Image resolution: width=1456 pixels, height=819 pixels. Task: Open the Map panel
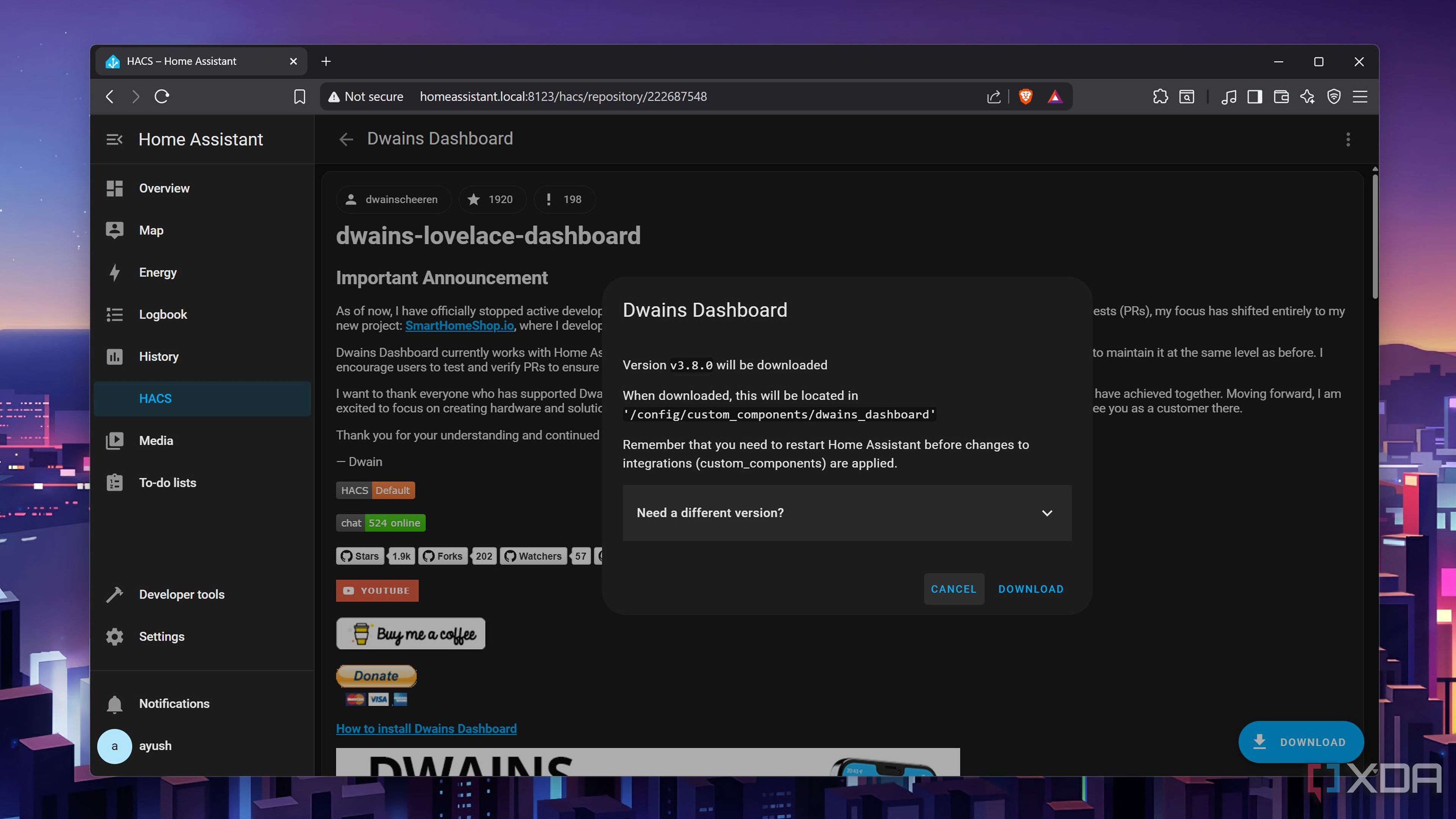pyautogui.click(x=202, y=230)
